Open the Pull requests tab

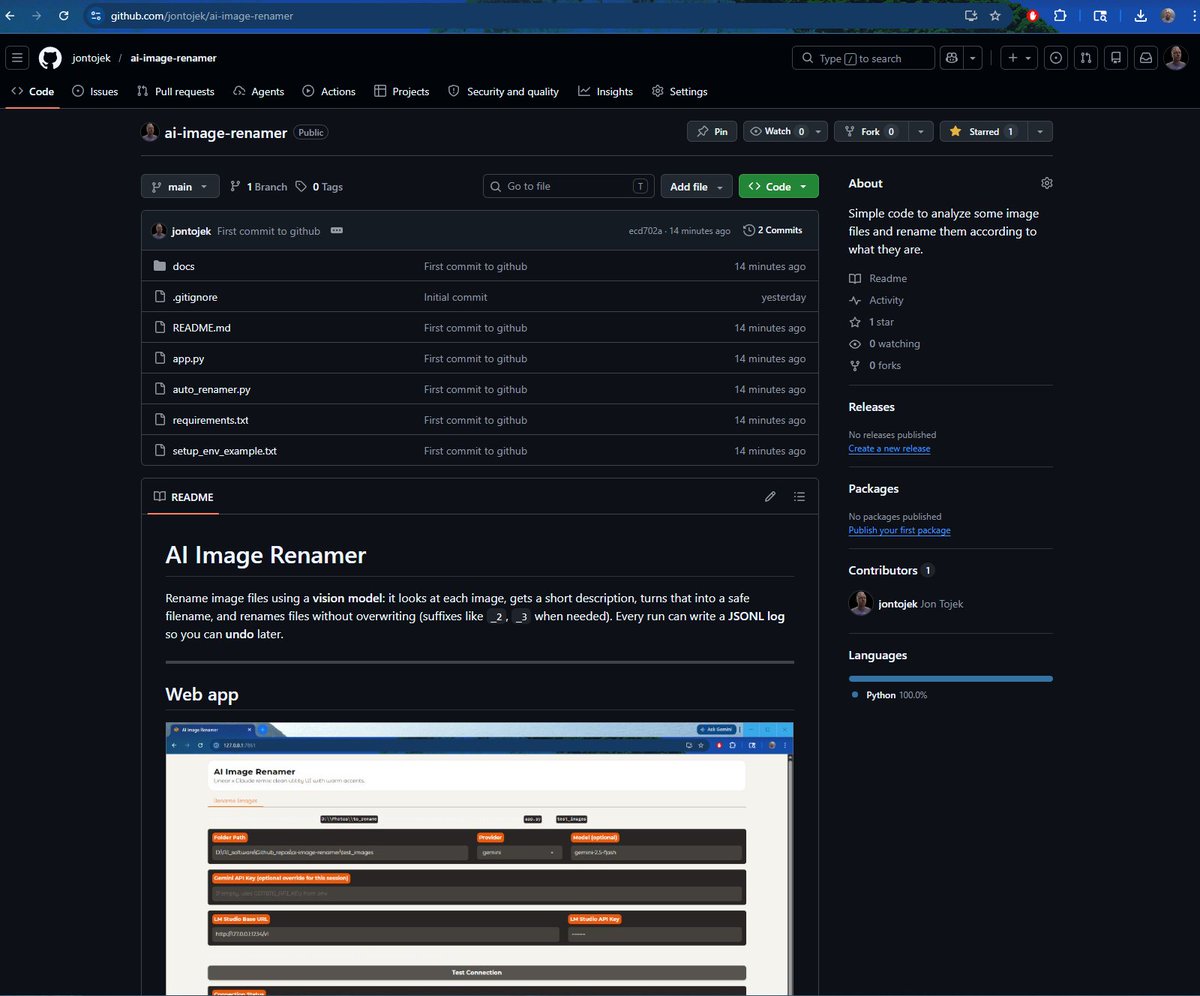click(x=176, y=91)
